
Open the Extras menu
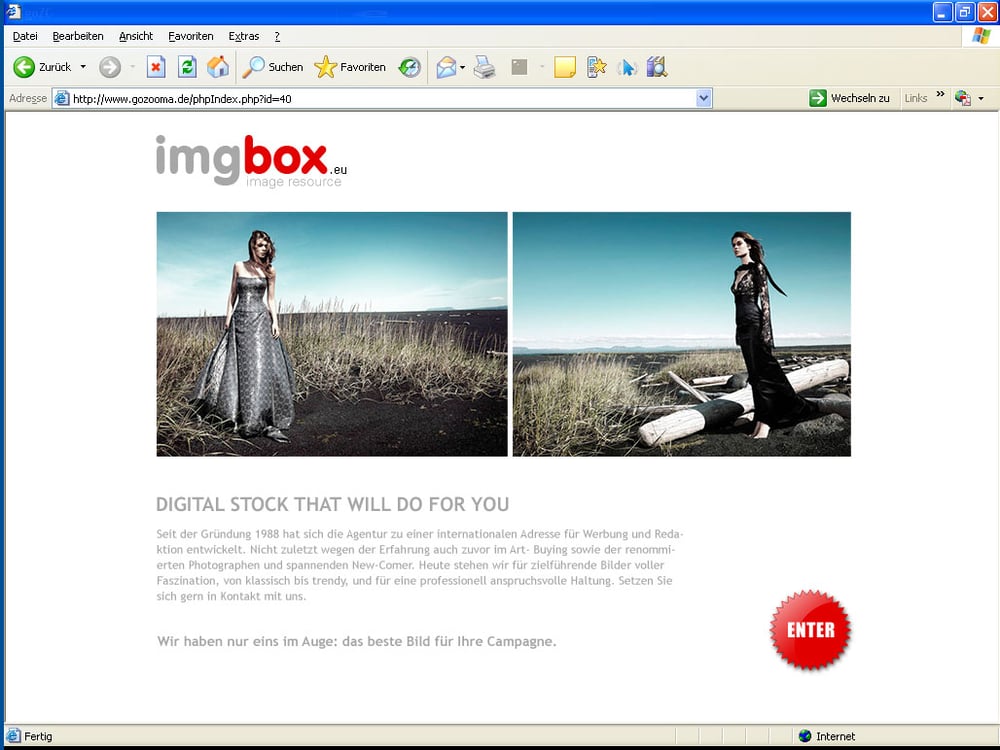244,36
